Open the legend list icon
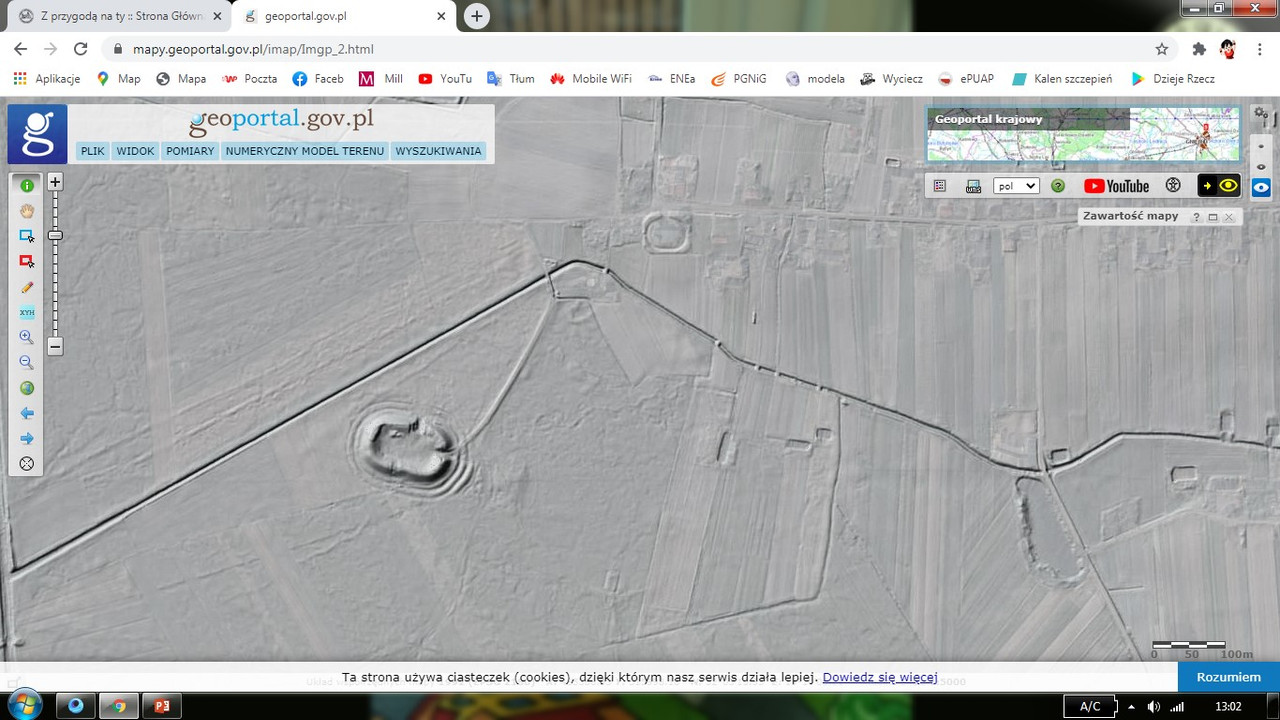1280x720 pixels. [x=940, y=186]
